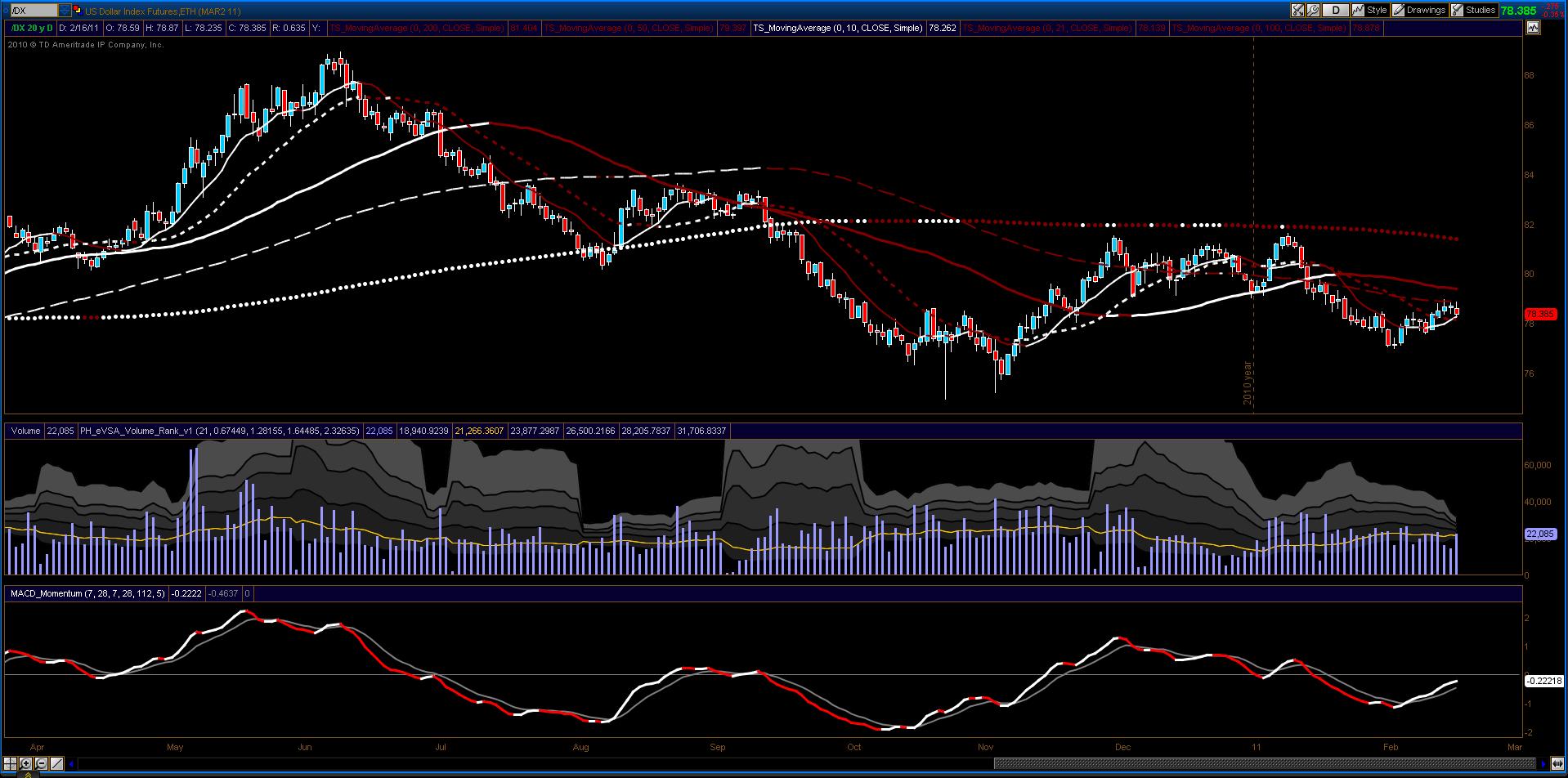The height and width of the screenshot is (778, 1568).
Task: Click the volume rank value 18,940.9239
Action: point(423,431)
